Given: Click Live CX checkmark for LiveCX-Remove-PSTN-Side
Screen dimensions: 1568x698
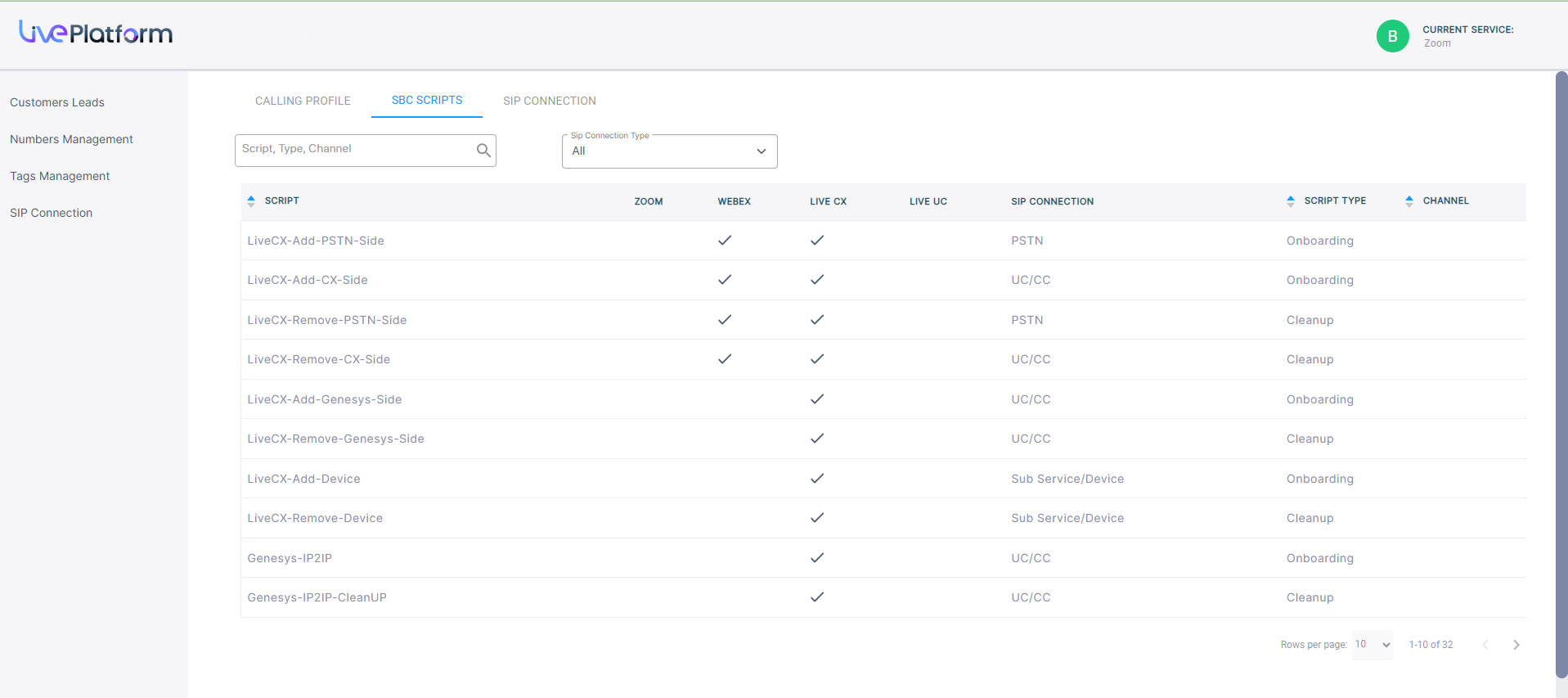Looking at the screenshot, I should click(x=817, y=320).
